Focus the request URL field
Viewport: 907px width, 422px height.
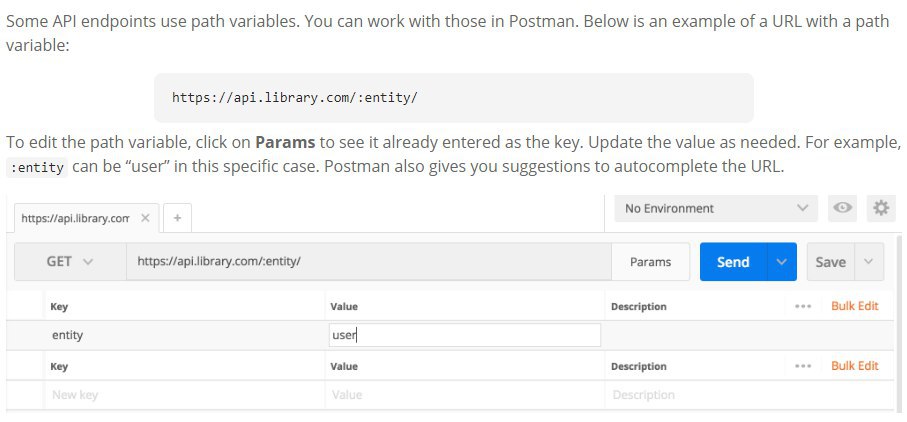coord(368,262)
